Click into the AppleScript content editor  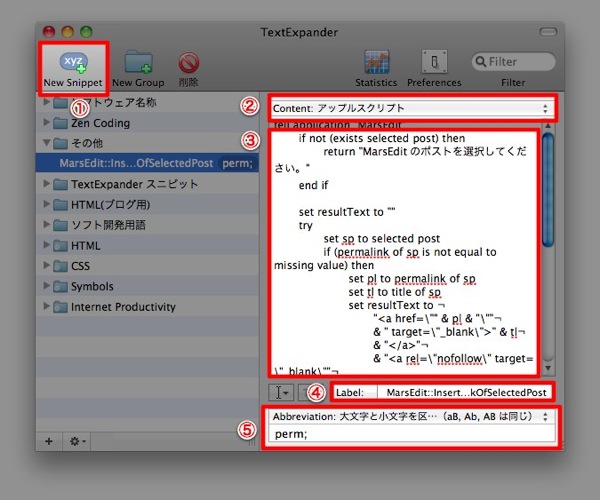(404, 252)
